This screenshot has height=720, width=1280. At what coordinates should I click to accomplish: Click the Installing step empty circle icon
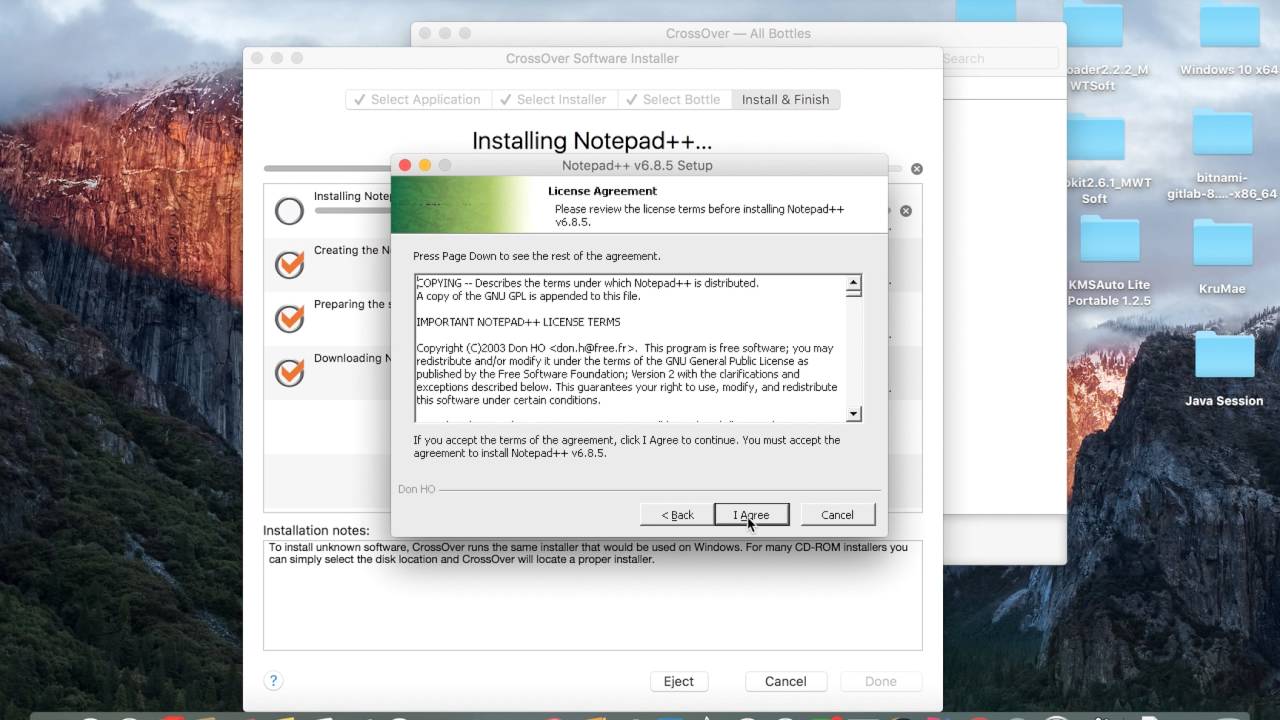[289, 211]
